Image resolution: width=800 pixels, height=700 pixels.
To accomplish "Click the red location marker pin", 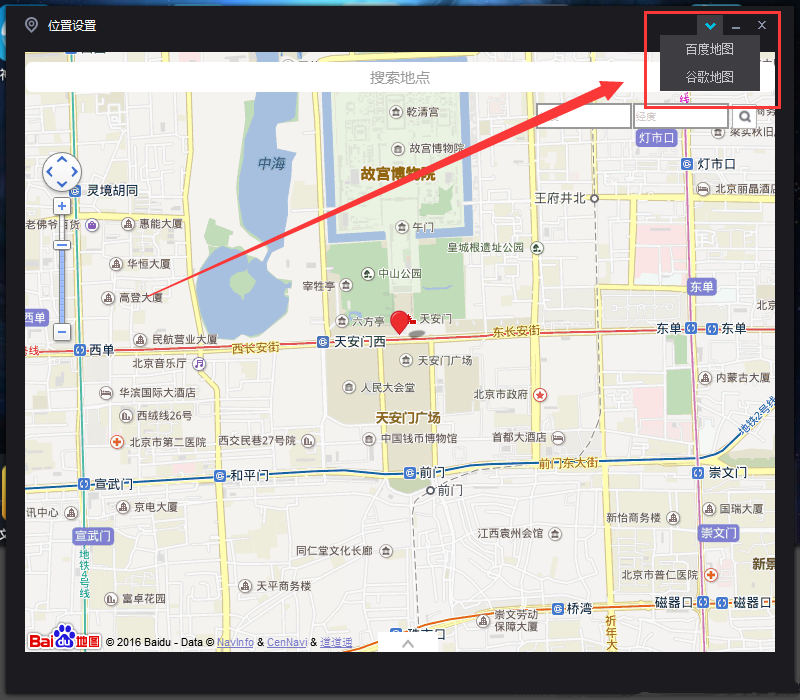I will coord(399,322).
